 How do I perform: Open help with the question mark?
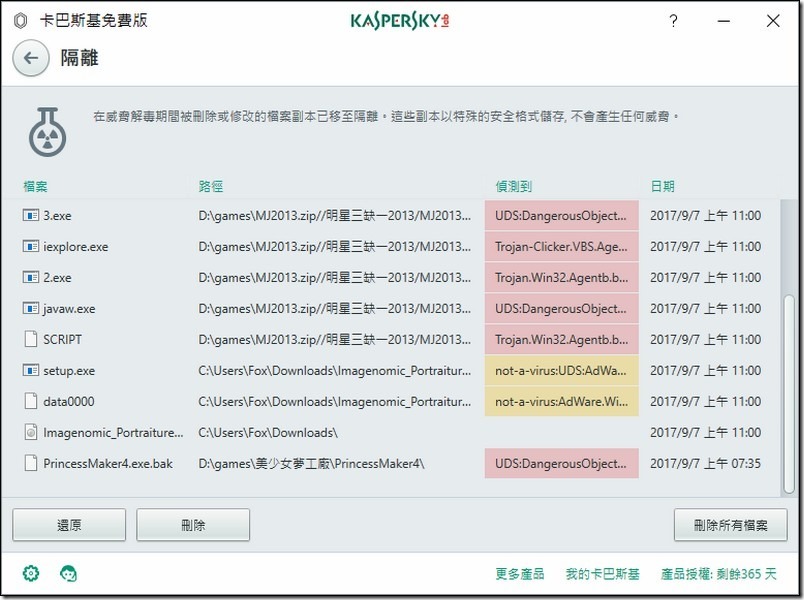(673, 21)
